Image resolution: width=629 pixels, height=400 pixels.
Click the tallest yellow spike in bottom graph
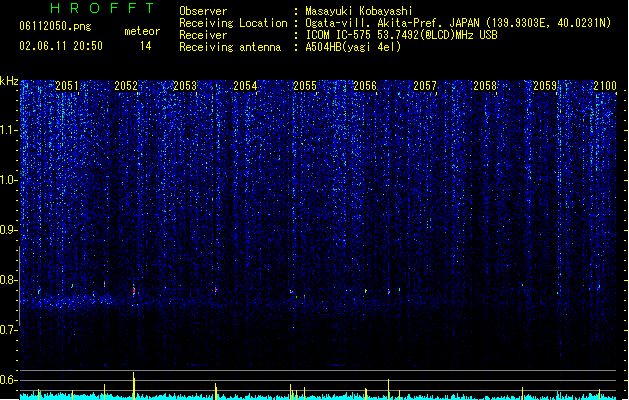point(134,386)
